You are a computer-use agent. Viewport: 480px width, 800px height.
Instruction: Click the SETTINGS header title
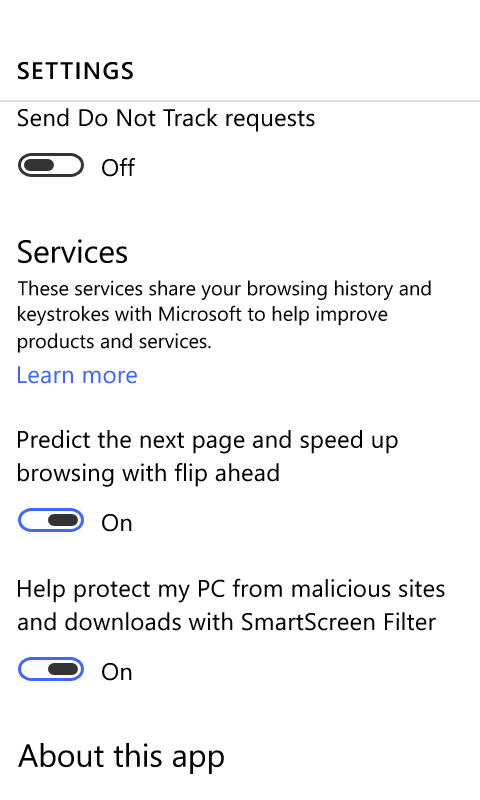(x=75, y=71)
